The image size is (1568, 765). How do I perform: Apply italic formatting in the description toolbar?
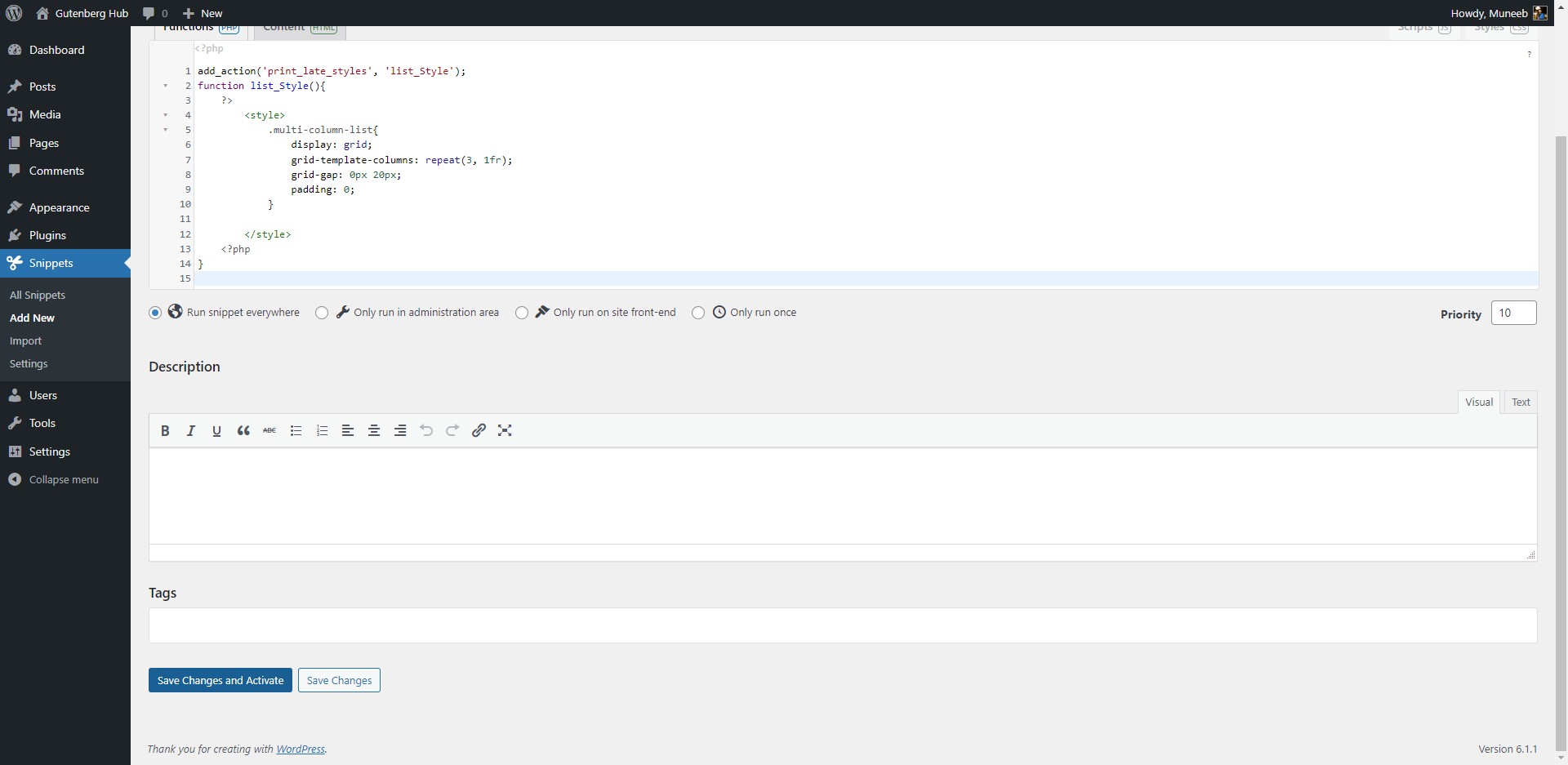190,430
